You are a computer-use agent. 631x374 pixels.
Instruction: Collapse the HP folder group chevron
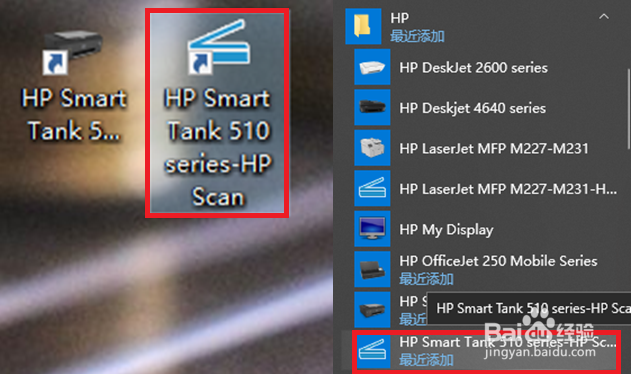pos(604,17)
